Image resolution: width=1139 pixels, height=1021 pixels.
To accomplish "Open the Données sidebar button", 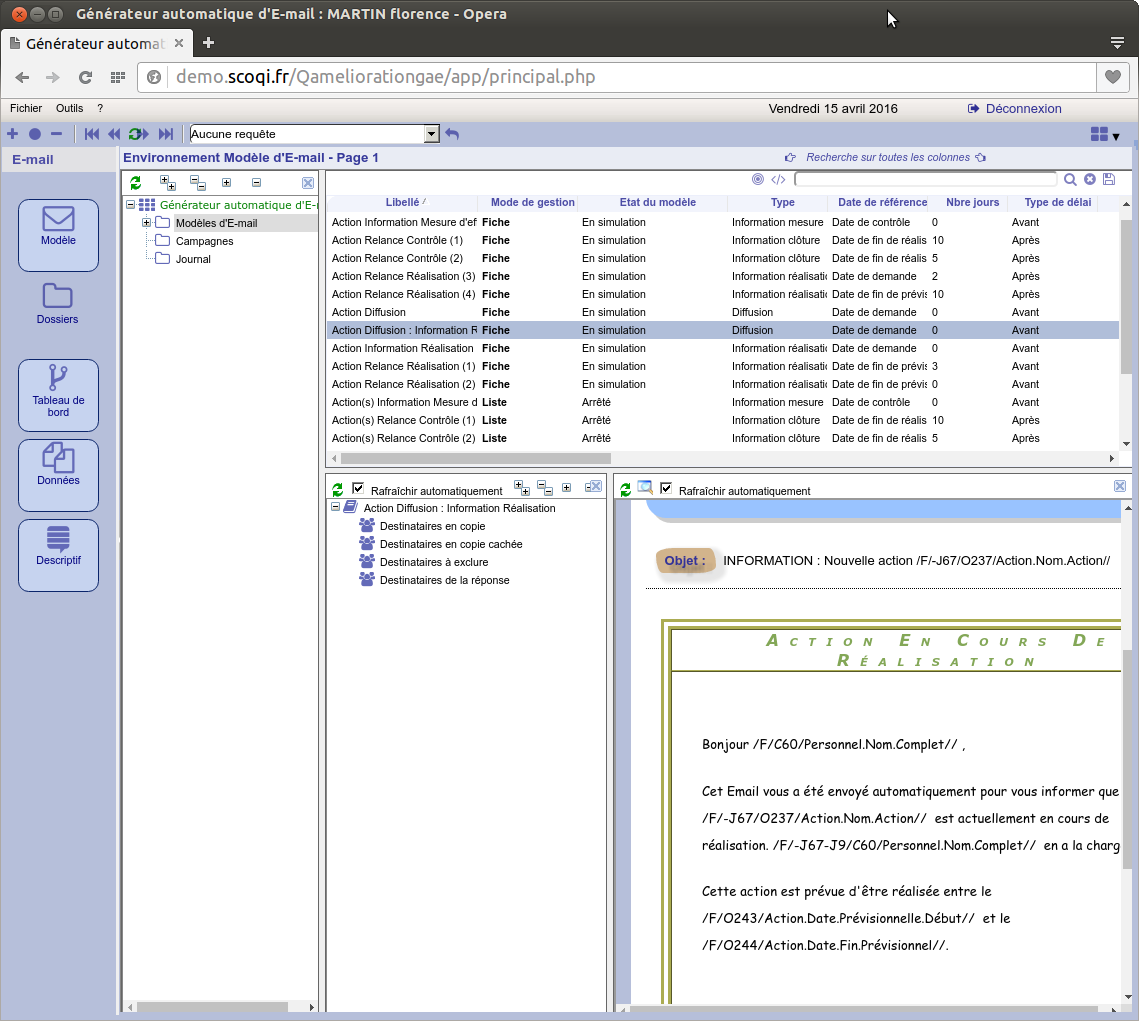I will [x=58, y=475].
